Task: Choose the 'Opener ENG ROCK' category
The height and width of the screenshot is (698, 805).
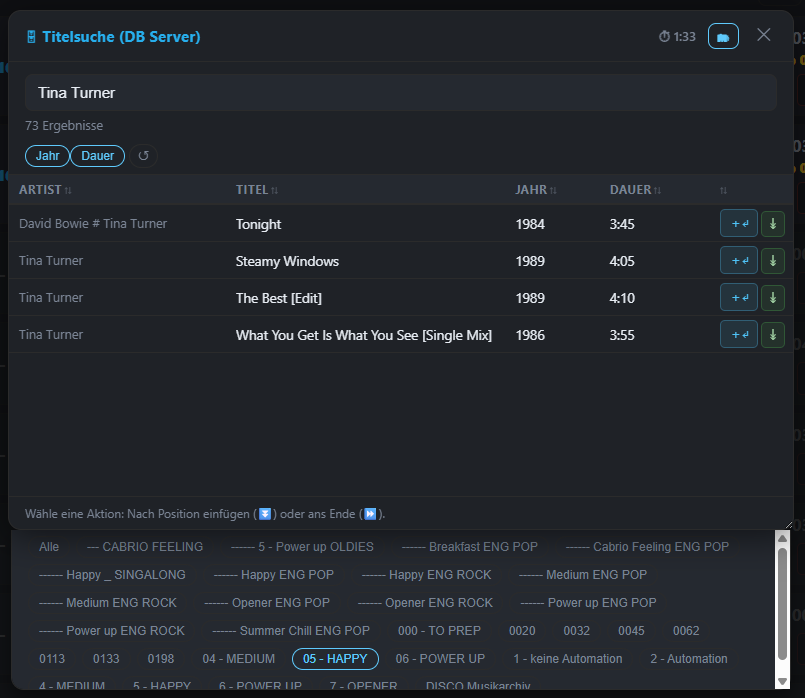Action: 425,603
